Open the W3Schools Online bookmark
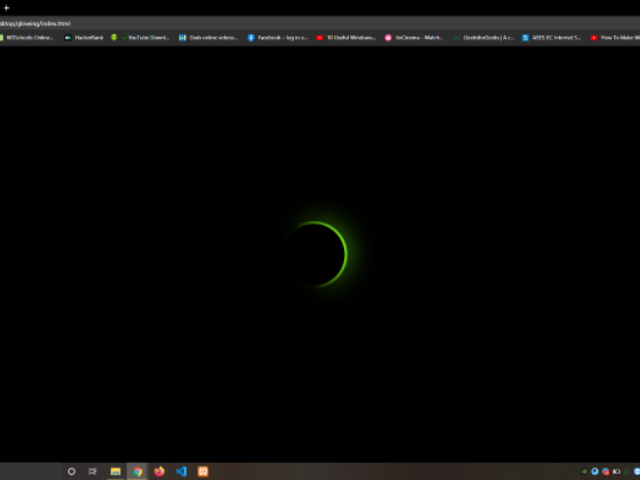The height and width of the screenshot is (480, 640). pyautogui.click(x=28, y=37)
